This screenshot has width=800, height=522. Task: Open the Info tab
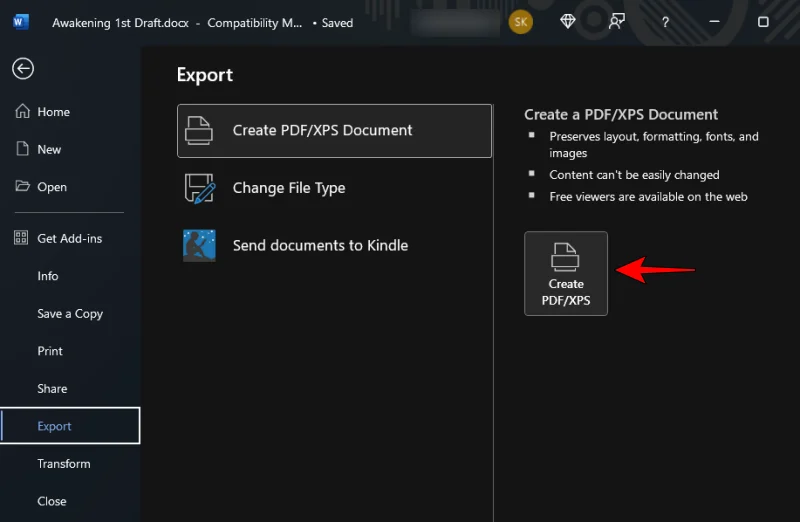click(48, 276)
